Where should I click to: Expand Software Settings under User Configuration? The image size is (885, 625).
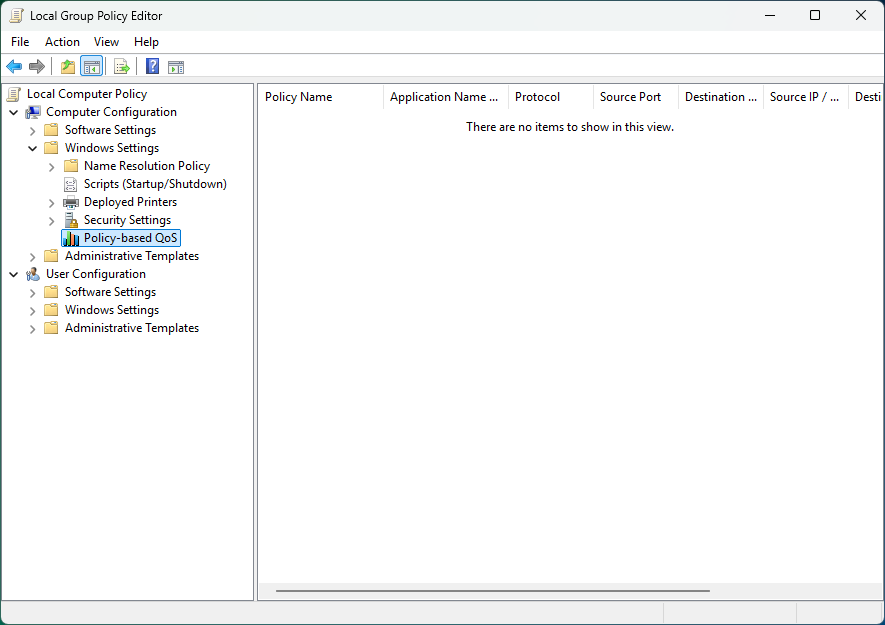click(33, 293)
